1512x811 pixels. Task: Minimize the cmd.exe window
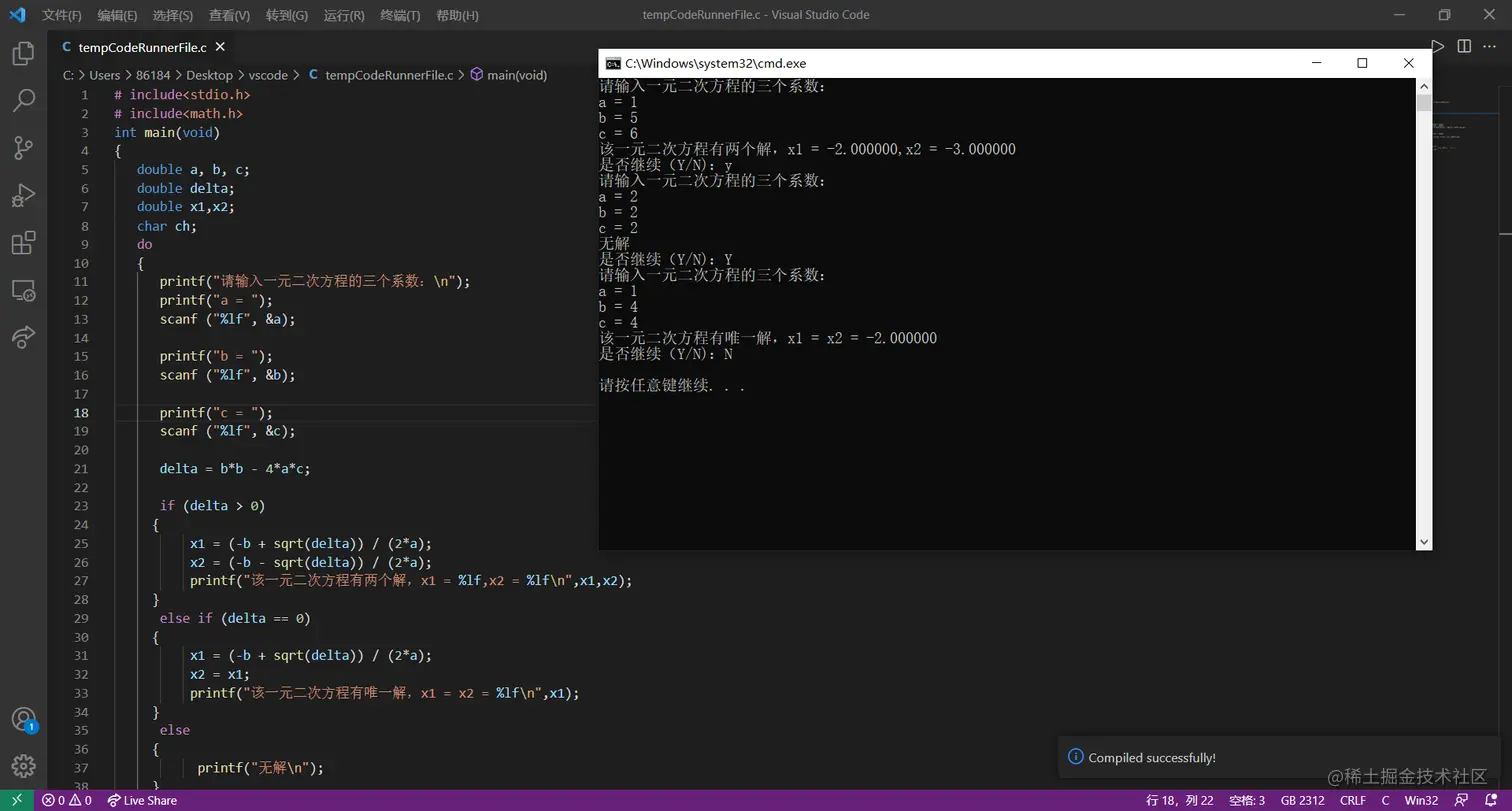pos(1316,63)
